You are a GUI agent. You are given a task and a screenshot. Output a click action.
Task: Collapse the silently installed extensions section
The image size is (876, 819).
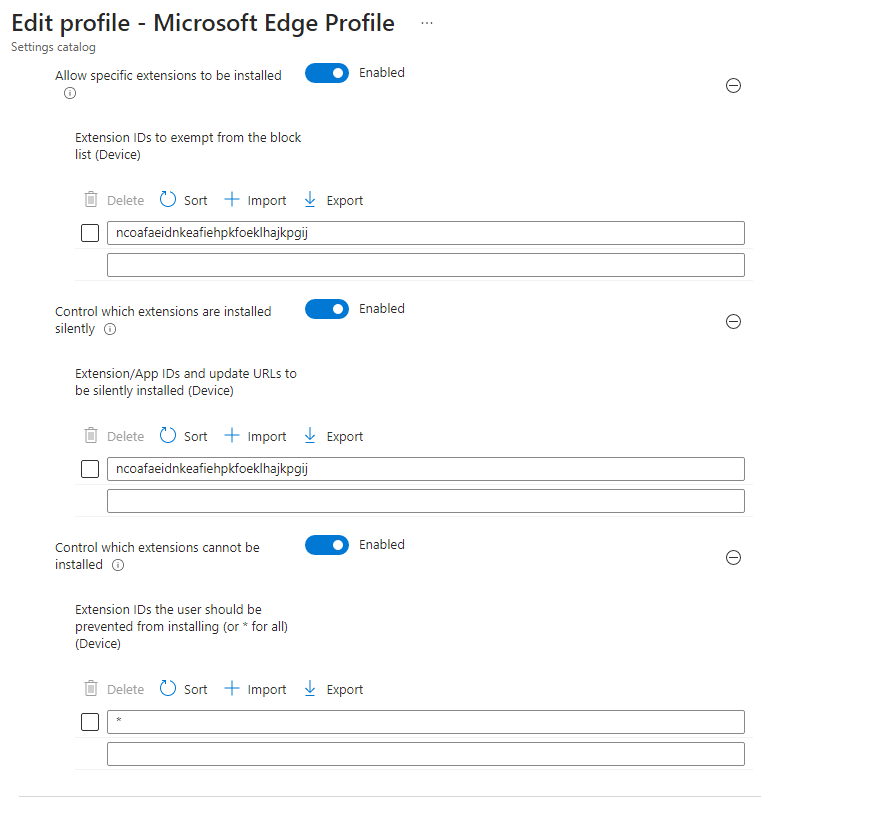pos(733,322)
